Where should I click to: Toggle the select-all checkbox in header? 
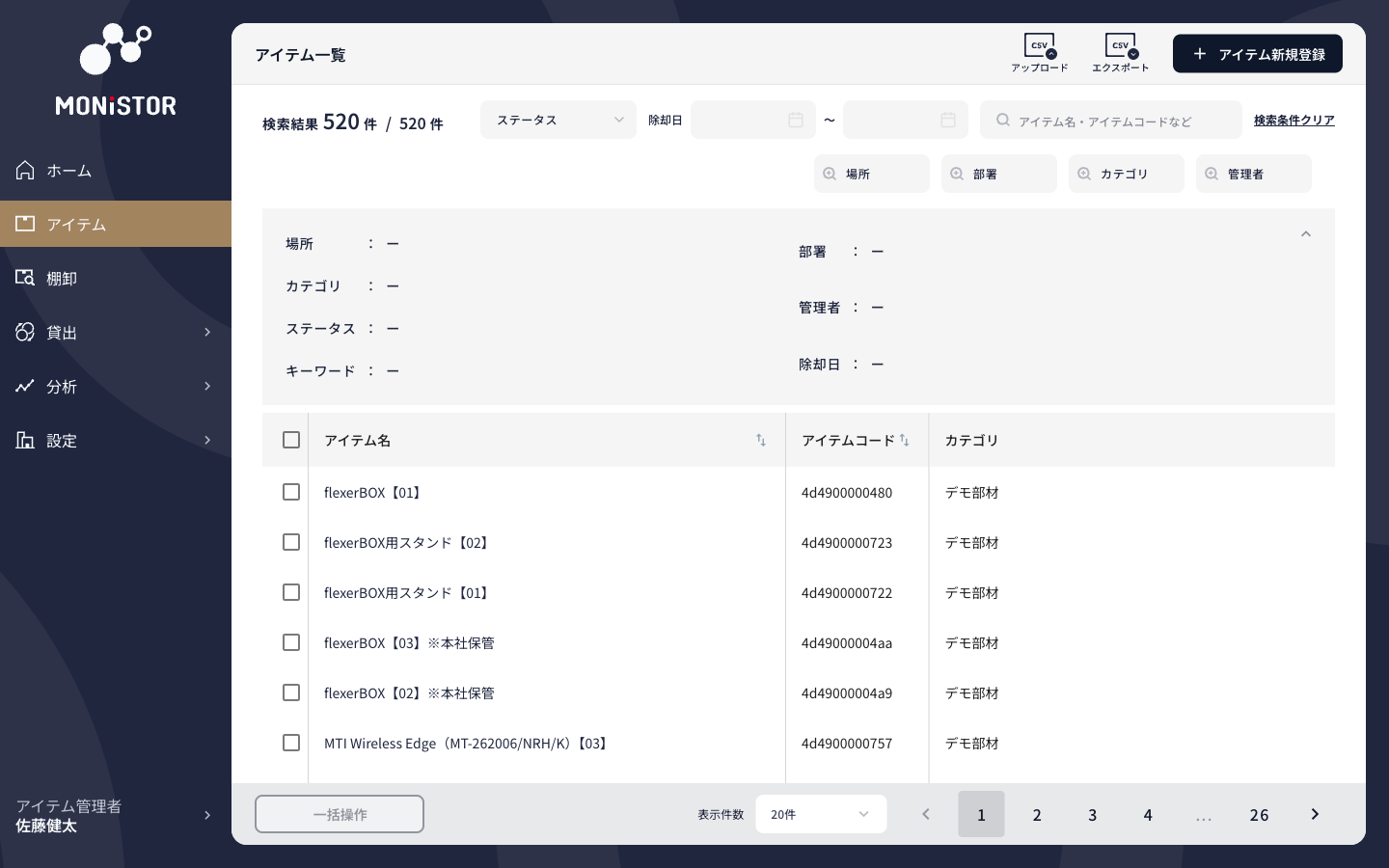(x=291, y=440)
